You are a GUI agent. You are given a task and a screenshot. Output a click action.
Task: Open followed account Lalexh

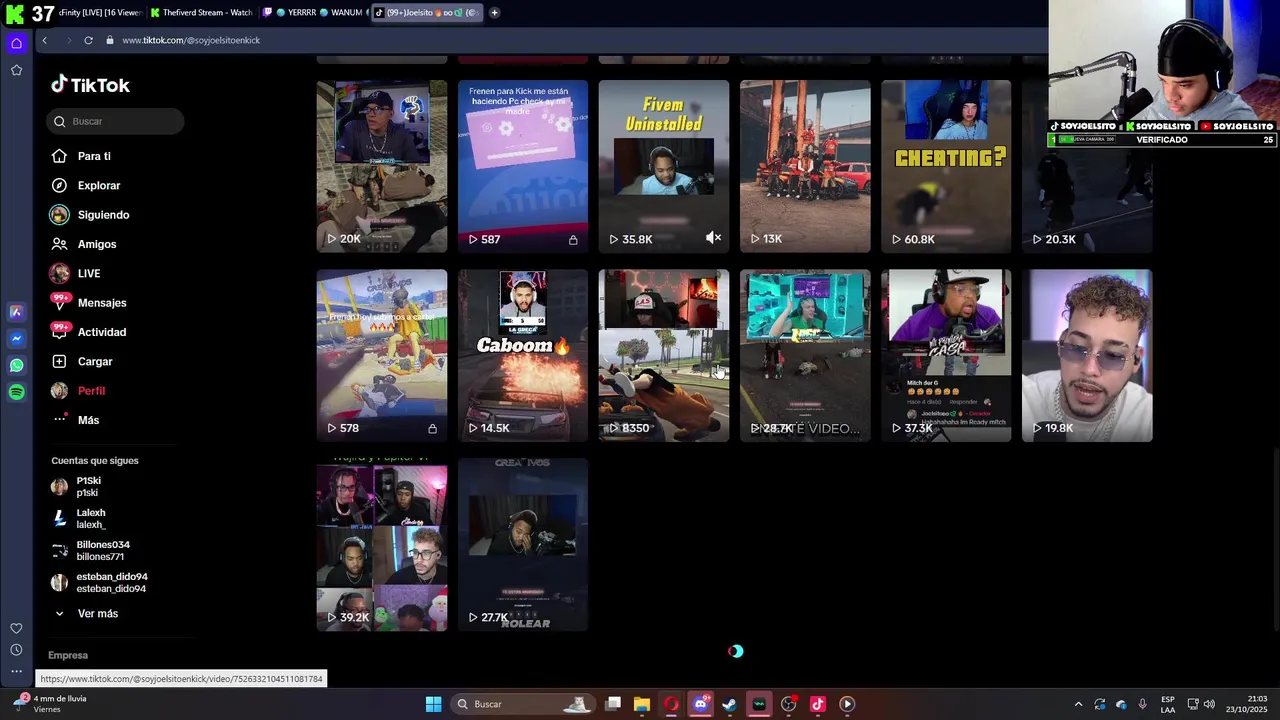pyautogui.click(x=90, y=518)
